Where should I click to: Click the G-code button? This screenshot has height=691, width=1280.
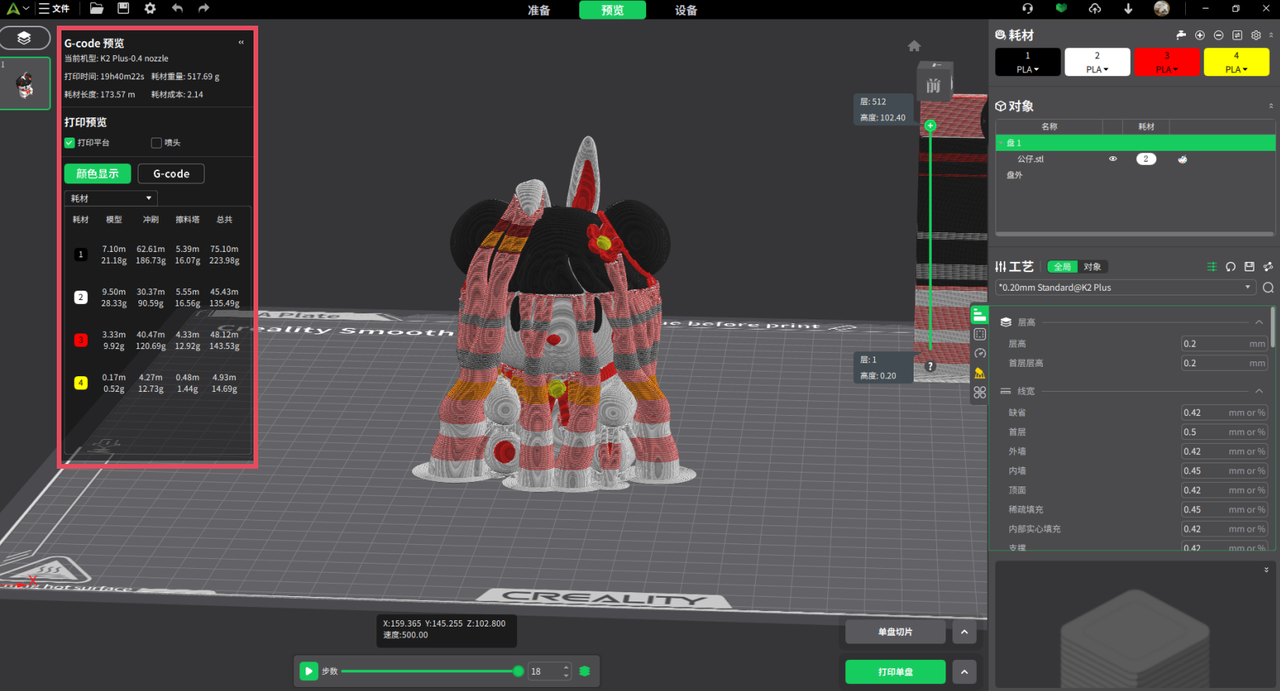pos(171,174)
